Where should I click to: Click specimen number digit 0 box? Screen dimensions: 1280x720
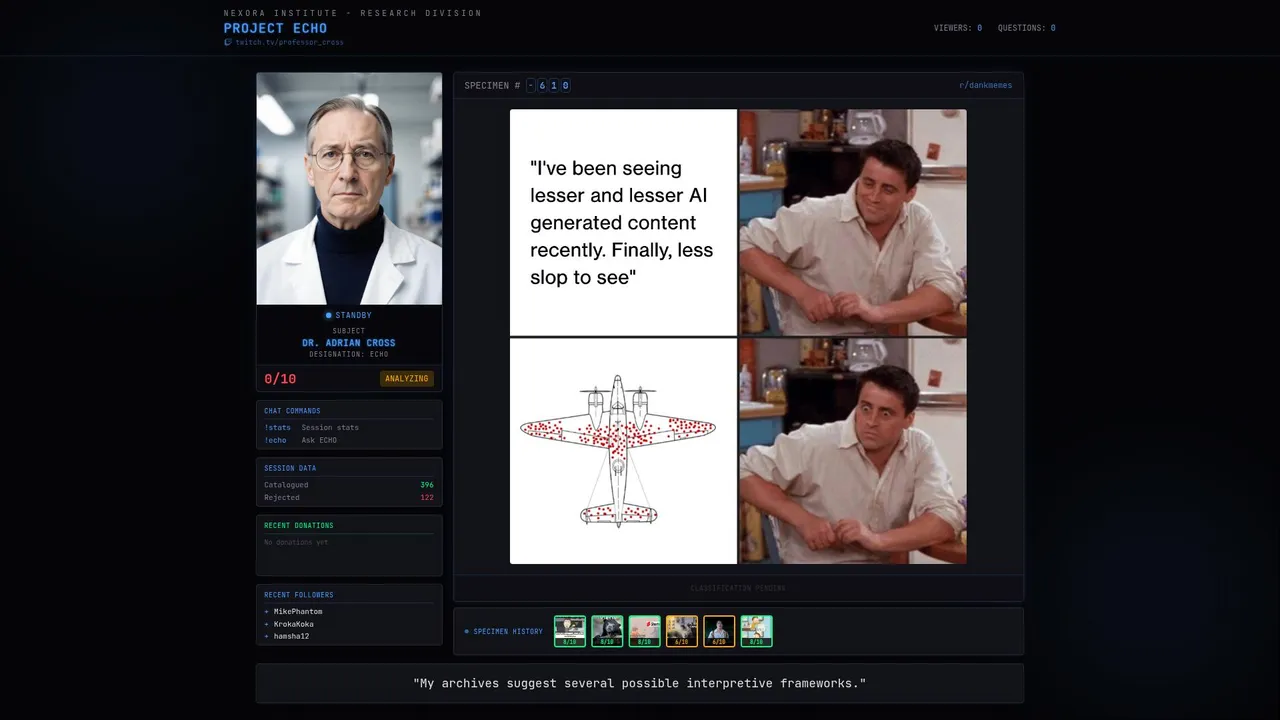click(x=565, y=86)
